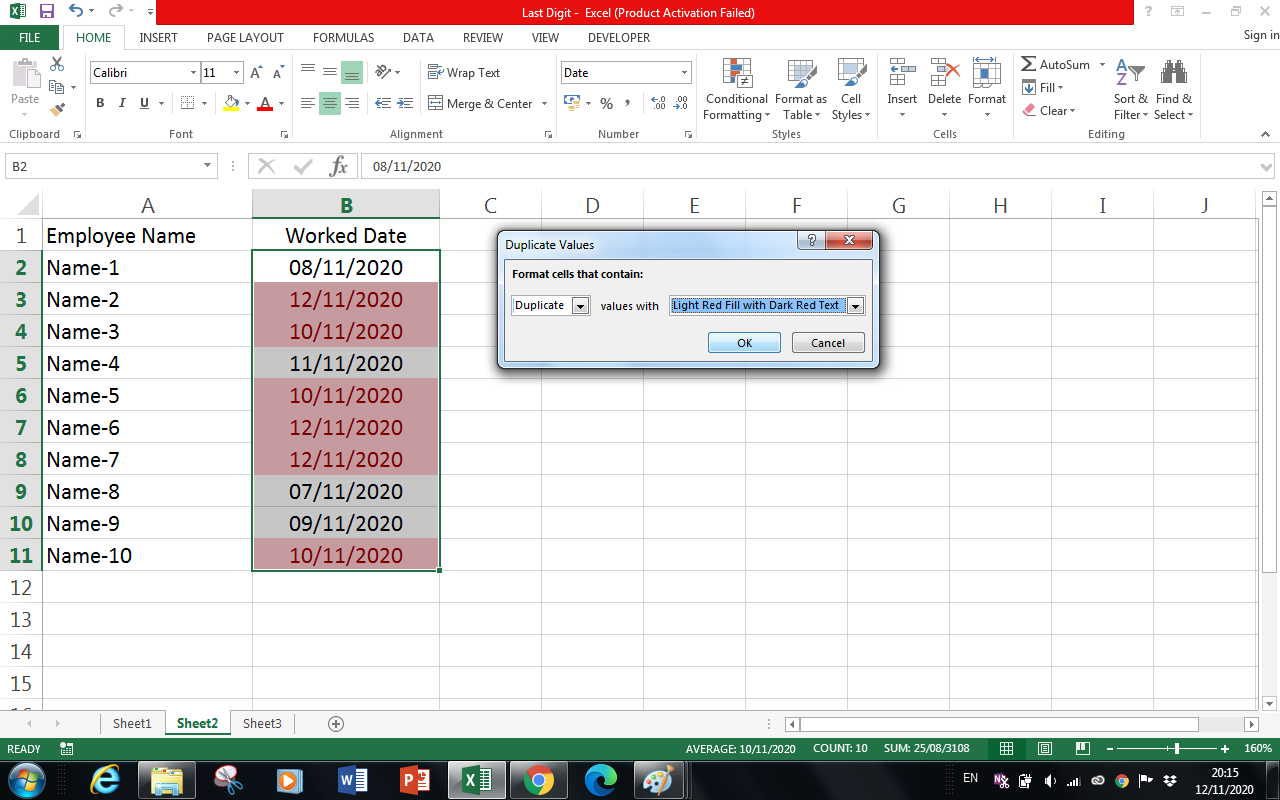This screenshot has width=1280, height=800.
Task: Open Chrome from the taskbar
Action: click(538, 779)
